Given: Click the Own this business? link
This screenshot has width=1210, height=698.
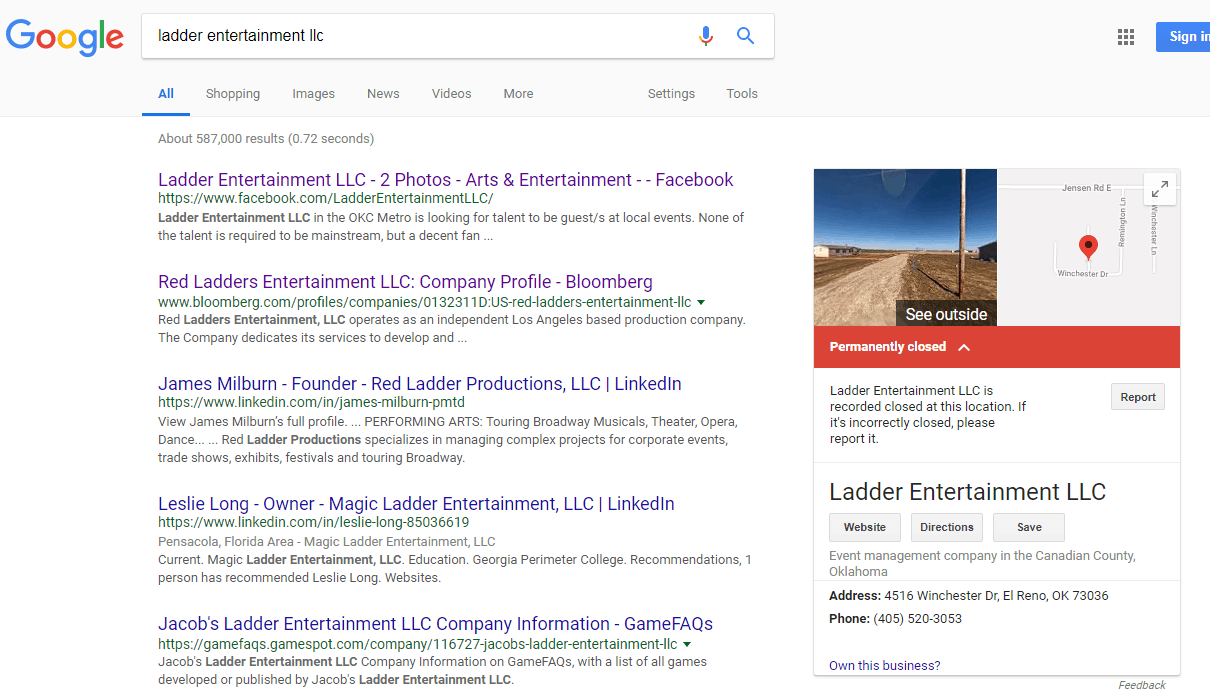Looking at the screenshot, I should [x=885, y=666].
